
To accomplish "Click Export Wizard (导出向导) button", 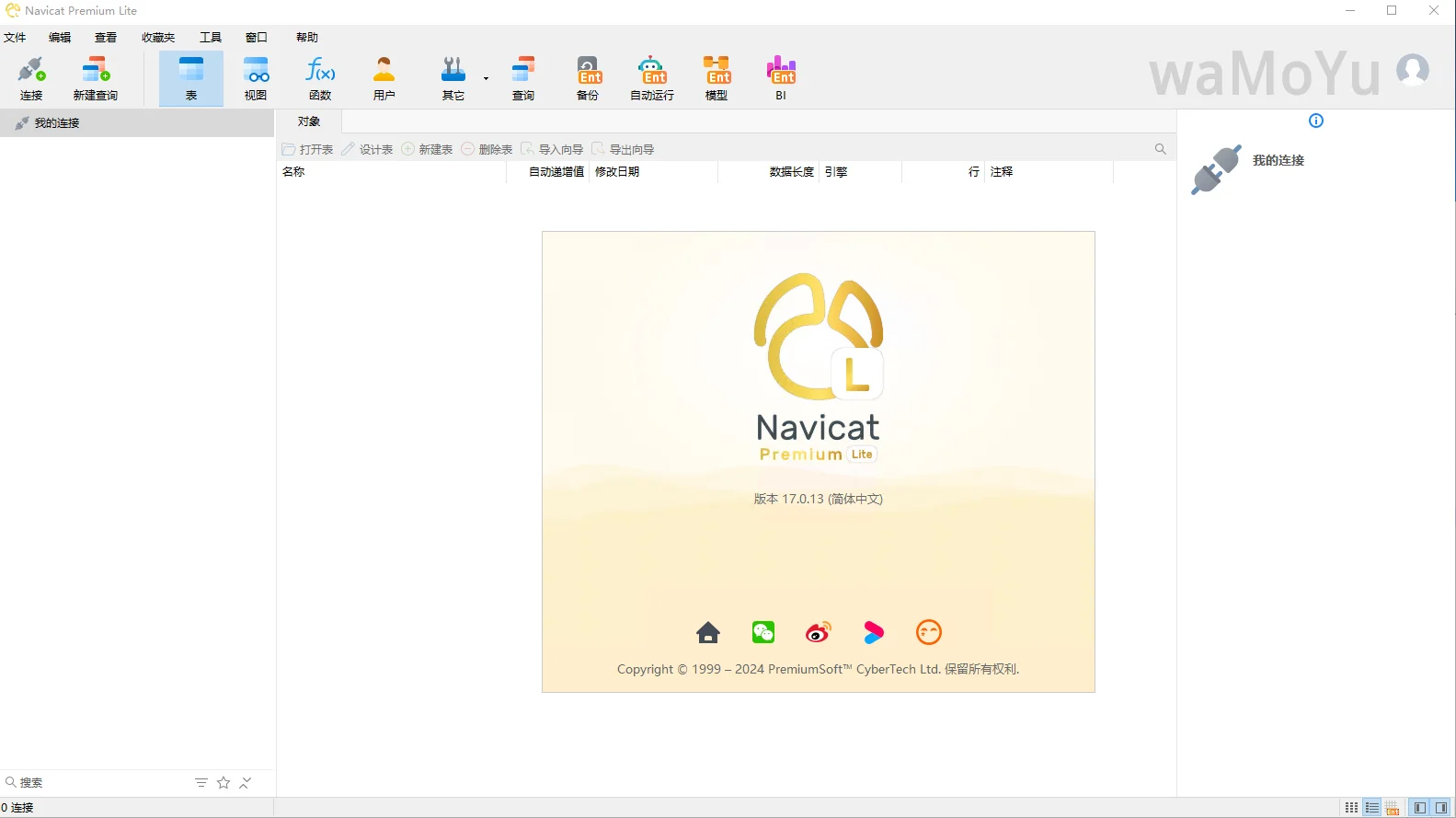I will (624, 149).
